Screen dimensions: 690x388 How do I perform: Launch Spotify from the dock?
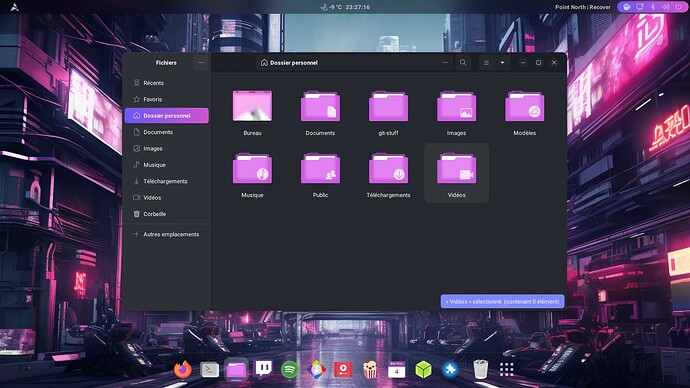[290, 370]
